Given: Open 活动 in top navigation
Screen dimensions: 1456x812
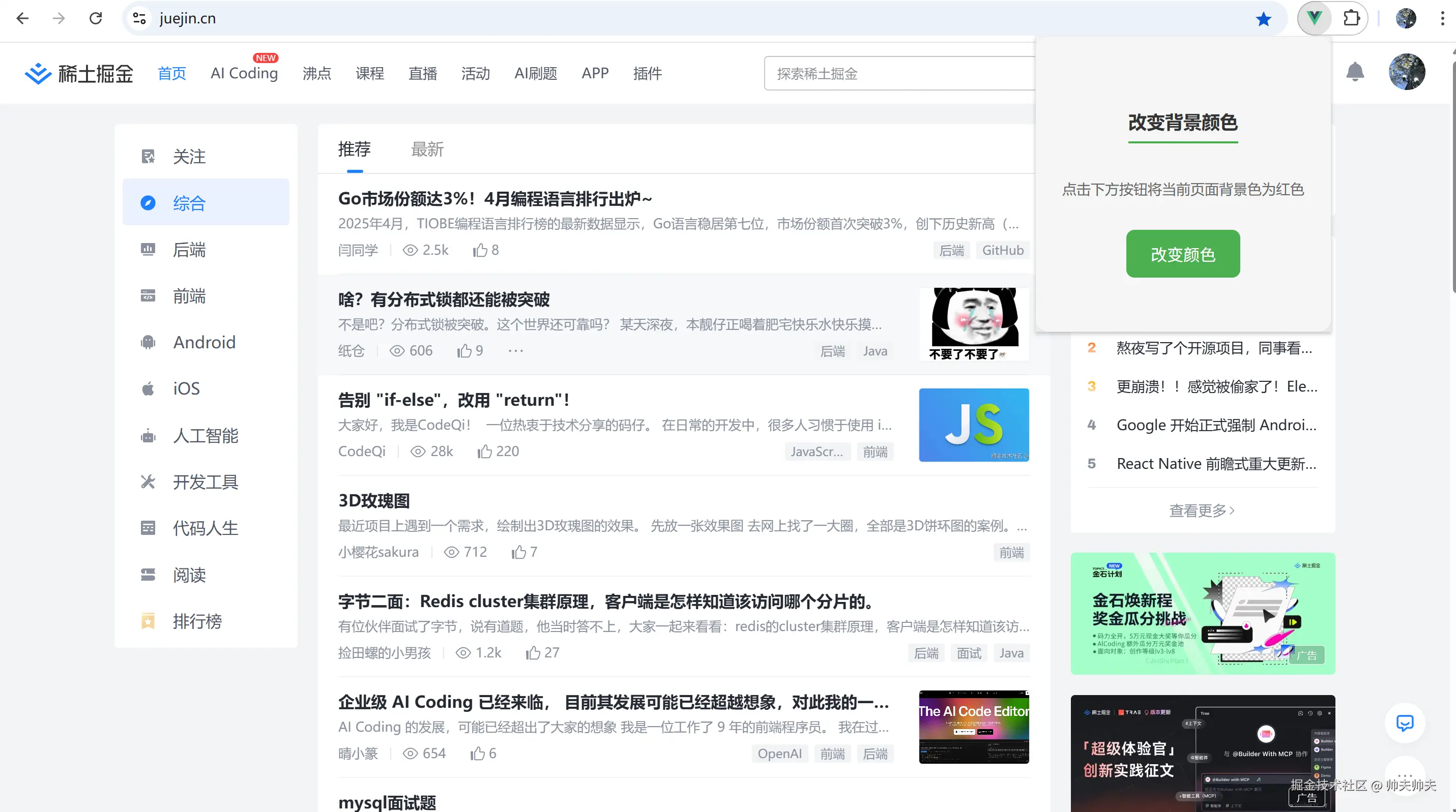Looking at the screenshot, I should point(475,73).
